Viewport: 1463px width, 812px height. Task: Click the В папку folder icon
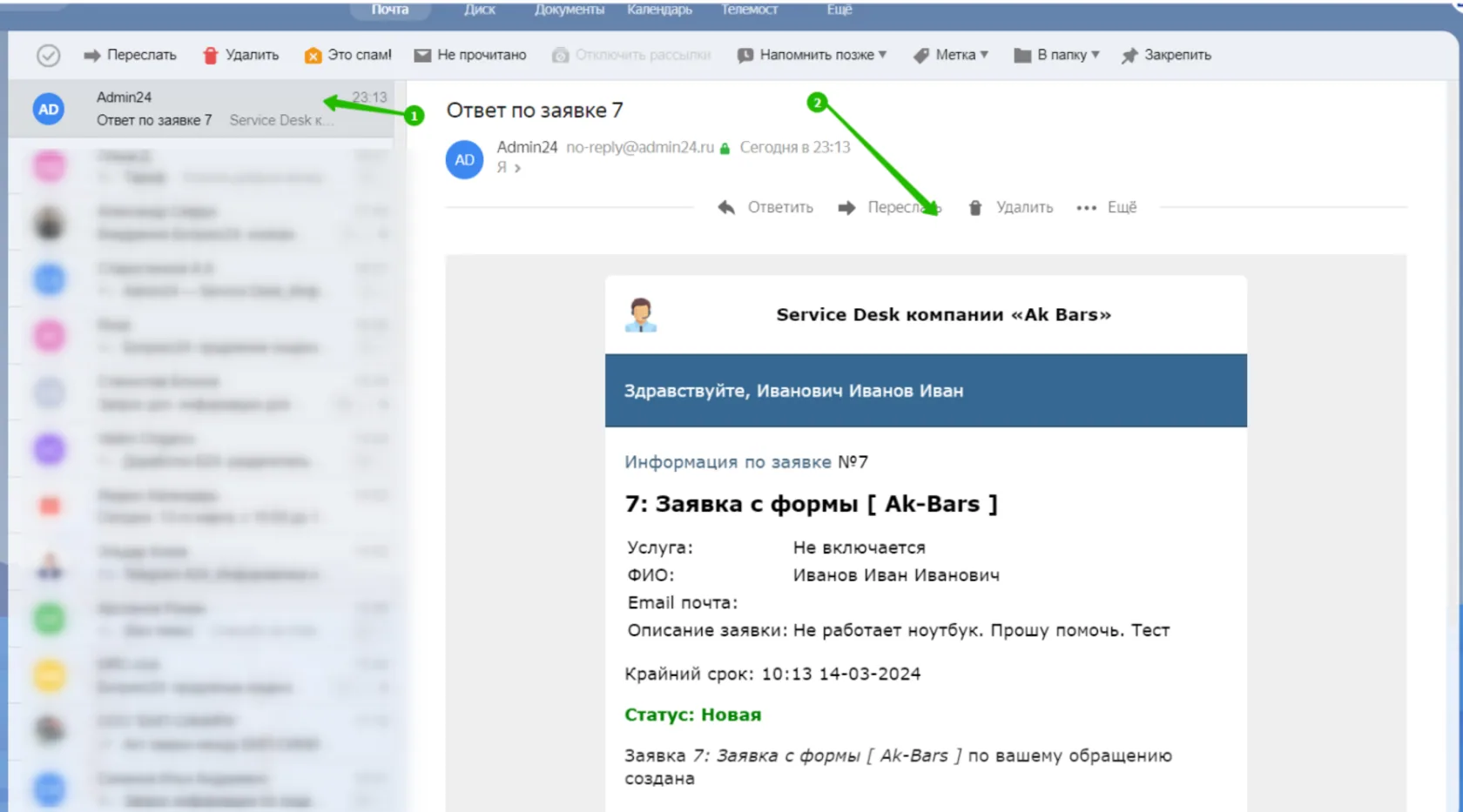(1022, 55)
